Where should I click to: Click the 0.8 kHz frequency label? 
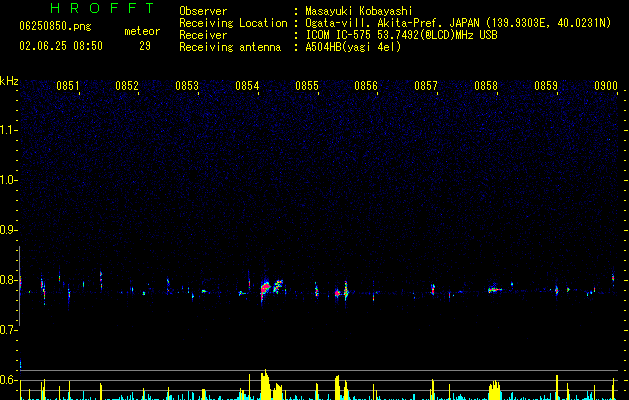8,280
